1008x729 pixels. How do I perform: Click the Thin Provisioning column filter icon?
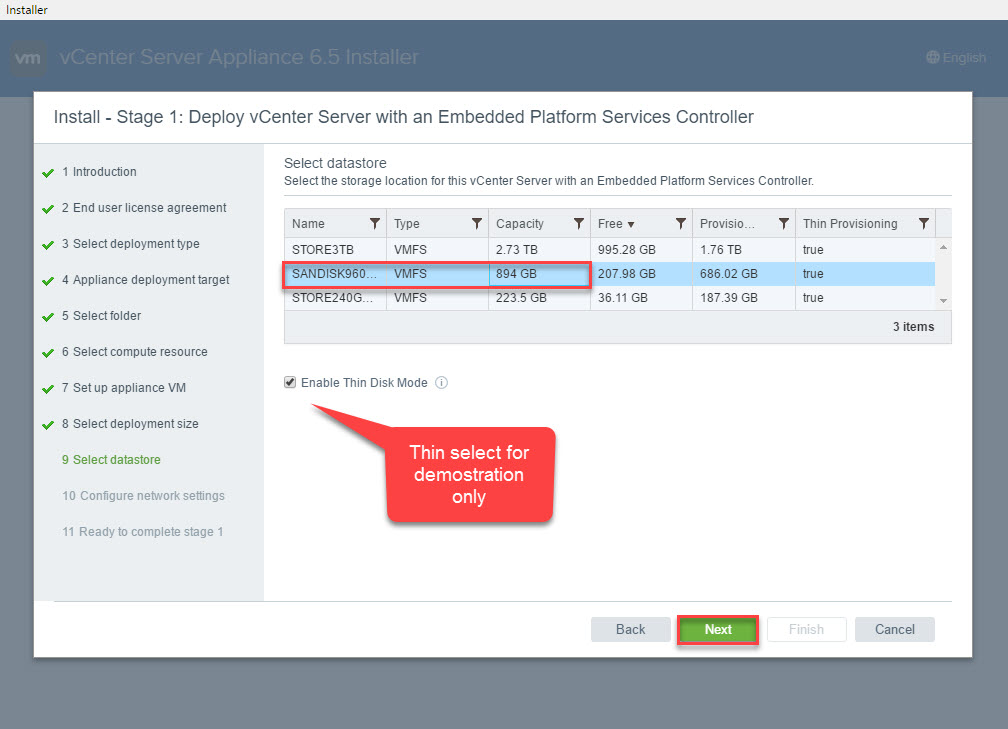[x=924, y=224]
